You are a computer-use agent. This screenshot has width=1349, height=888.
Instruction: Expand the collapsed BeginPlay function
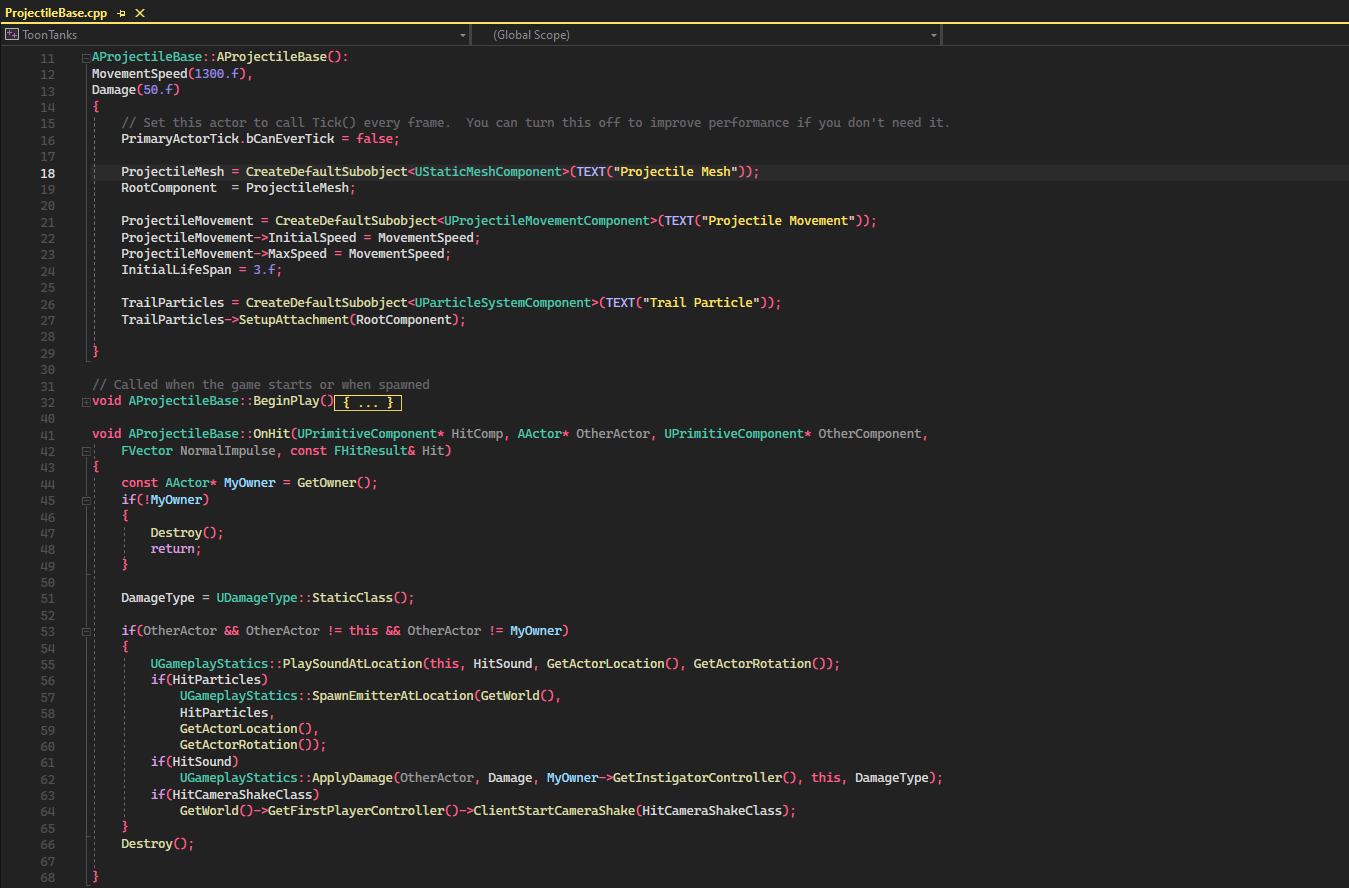click(84, 402)
